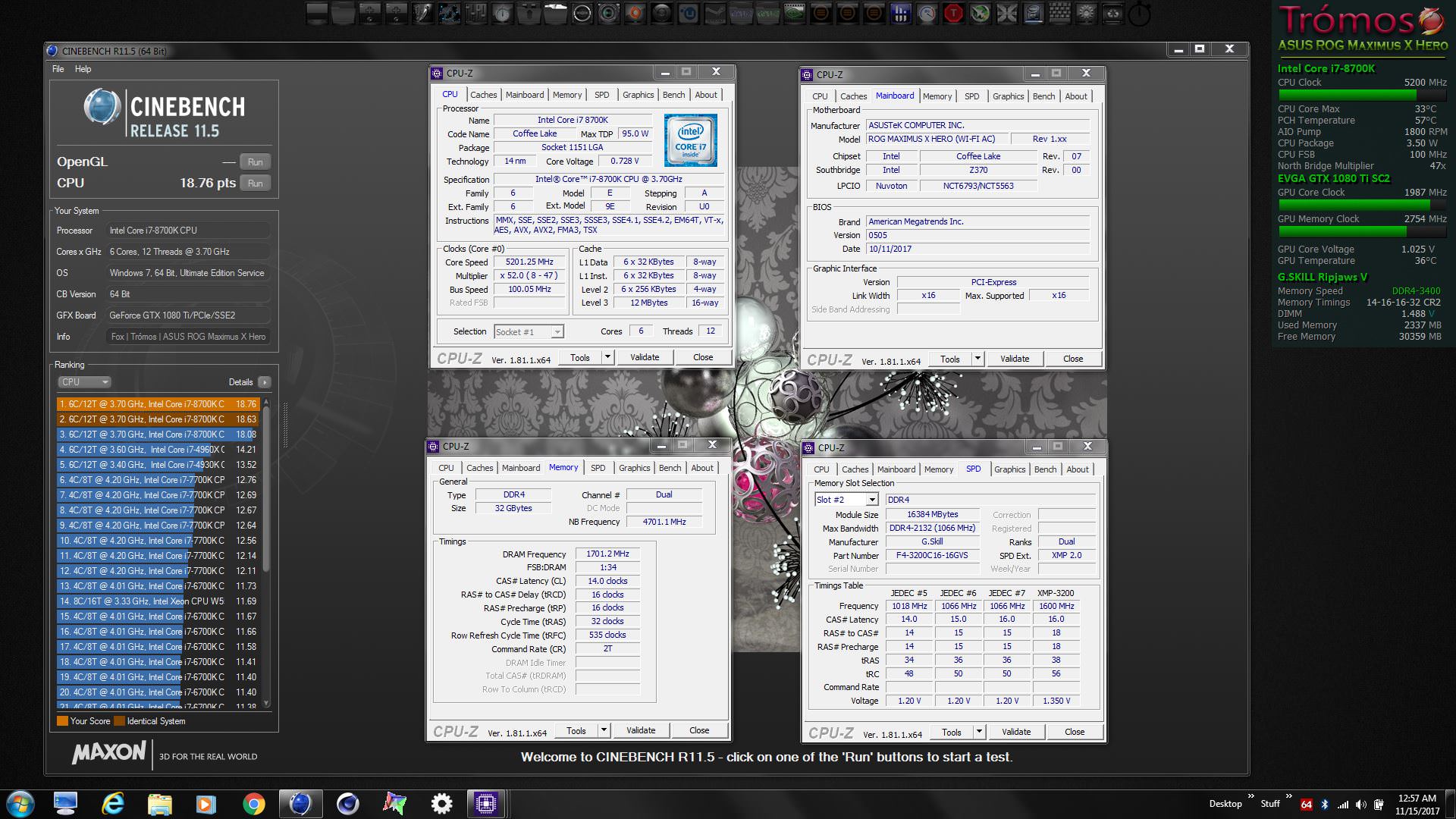Screen dimensions: 1456x819
Task: Click Validate in CPU-Z Mainboard window
Action: (x=1015, y=359)
